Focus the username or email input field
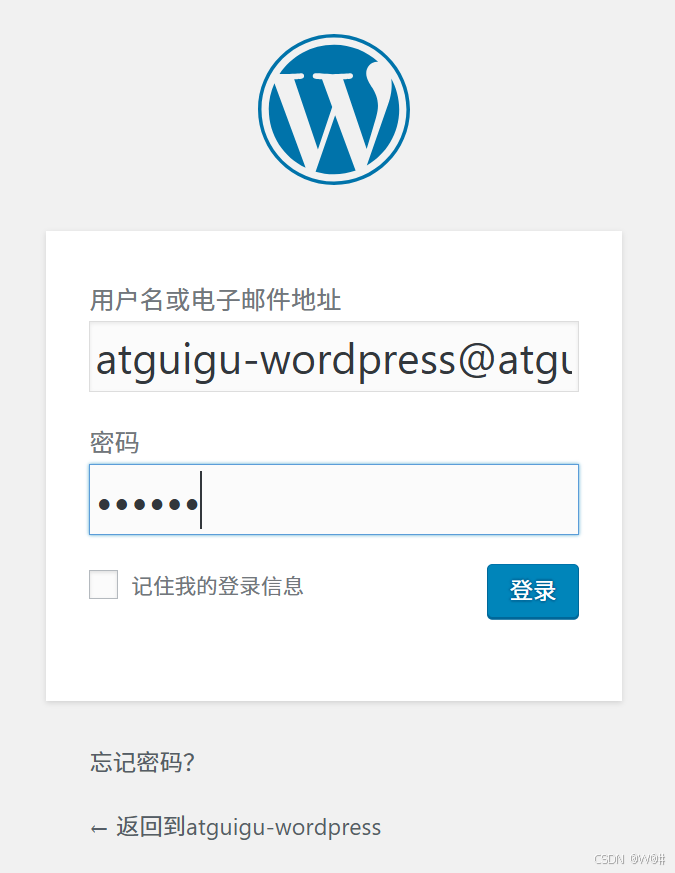 point(334,356)
